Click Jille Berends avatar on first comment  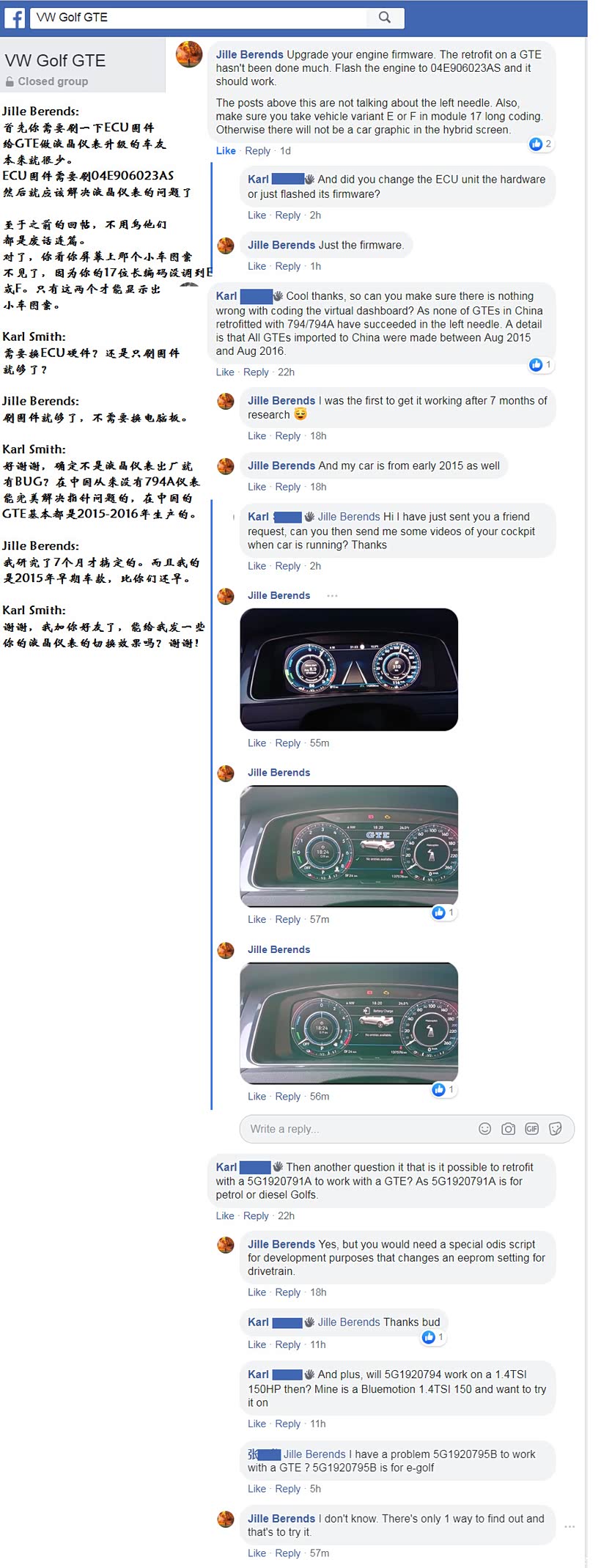[x=189, y=54]
